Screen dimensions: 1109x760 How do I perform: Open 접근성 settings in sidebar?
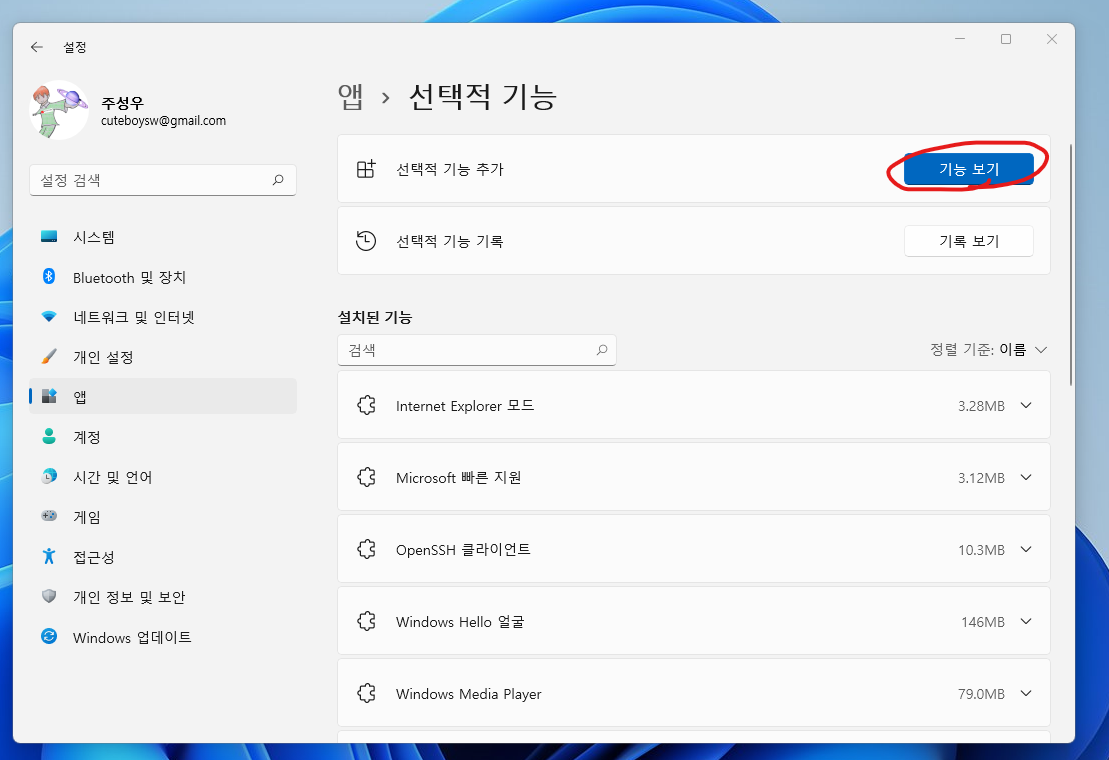click(x=163, y=556)
